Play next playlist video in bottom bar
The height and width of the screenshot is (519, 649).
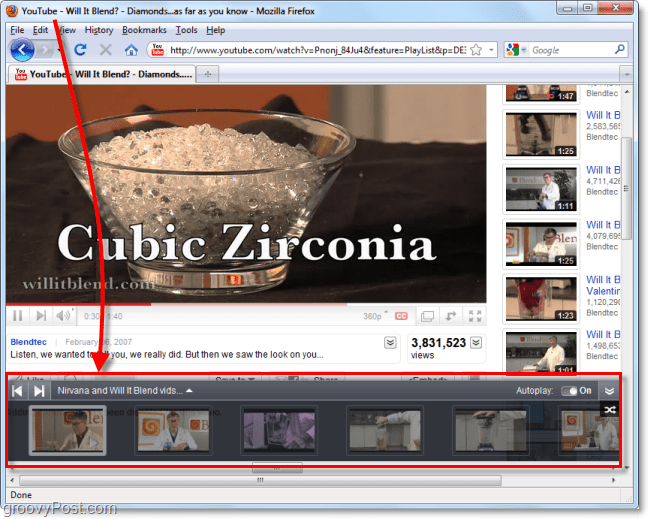coord(39,391)
